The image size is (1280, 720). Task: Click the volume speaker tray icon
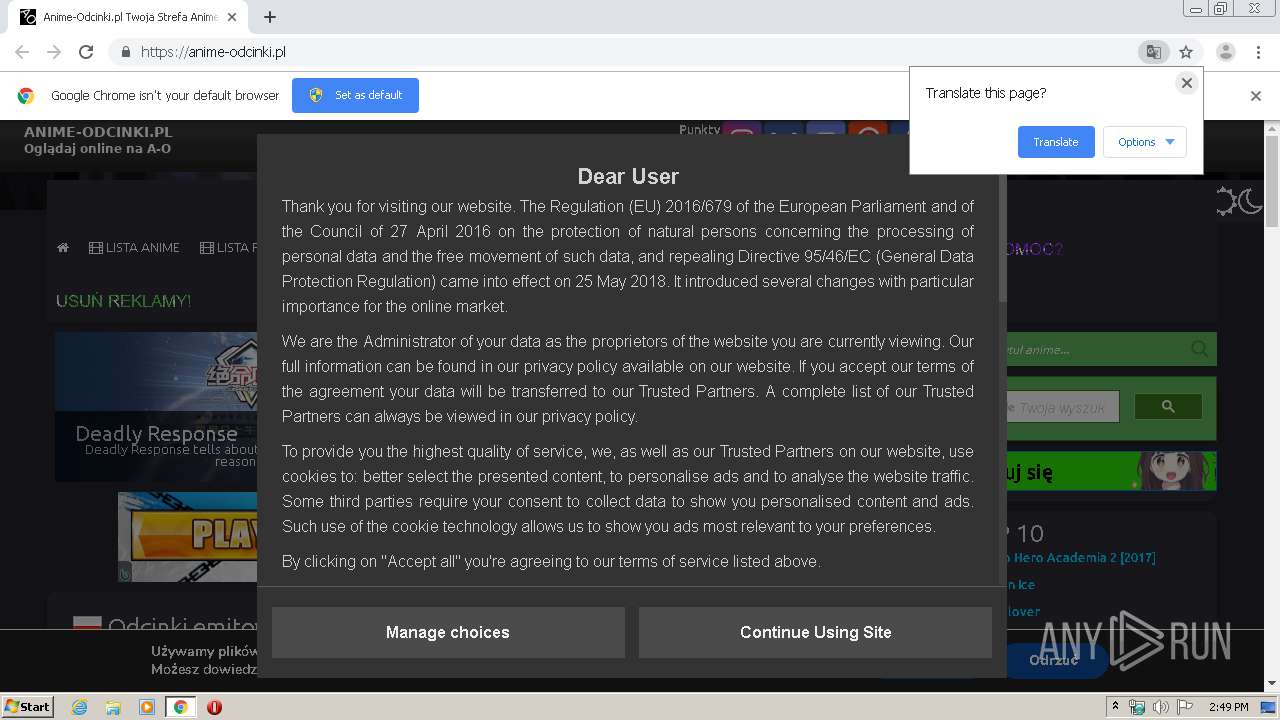(x=1161, y=707)
